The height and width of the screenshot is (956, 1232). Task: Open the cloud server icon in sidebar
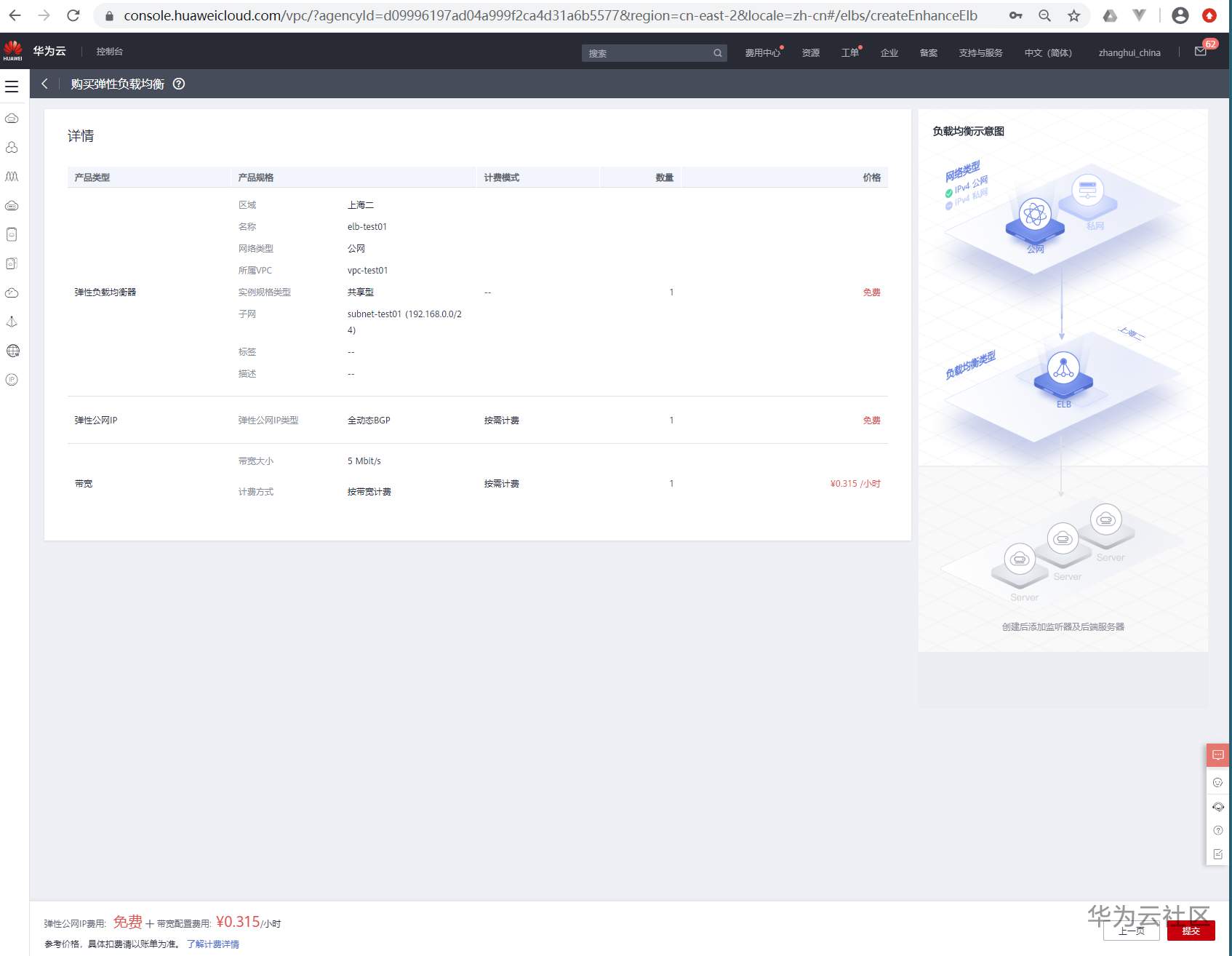point(12,118)
